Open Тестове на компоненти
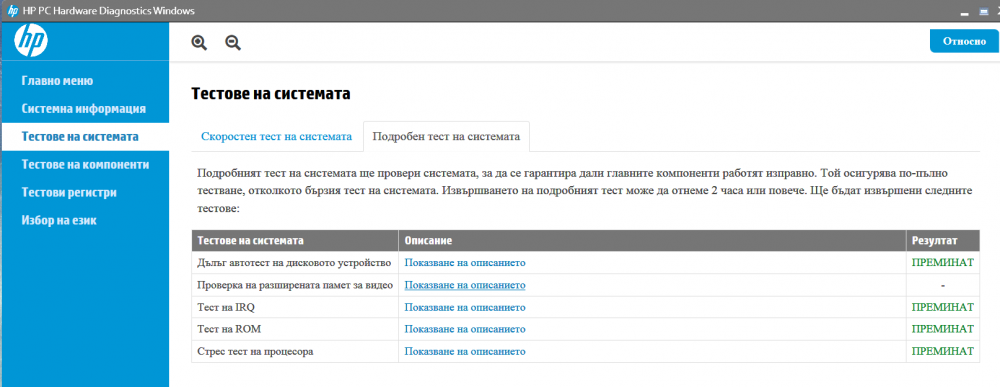 pyautogui.click(x=85, y=164)
